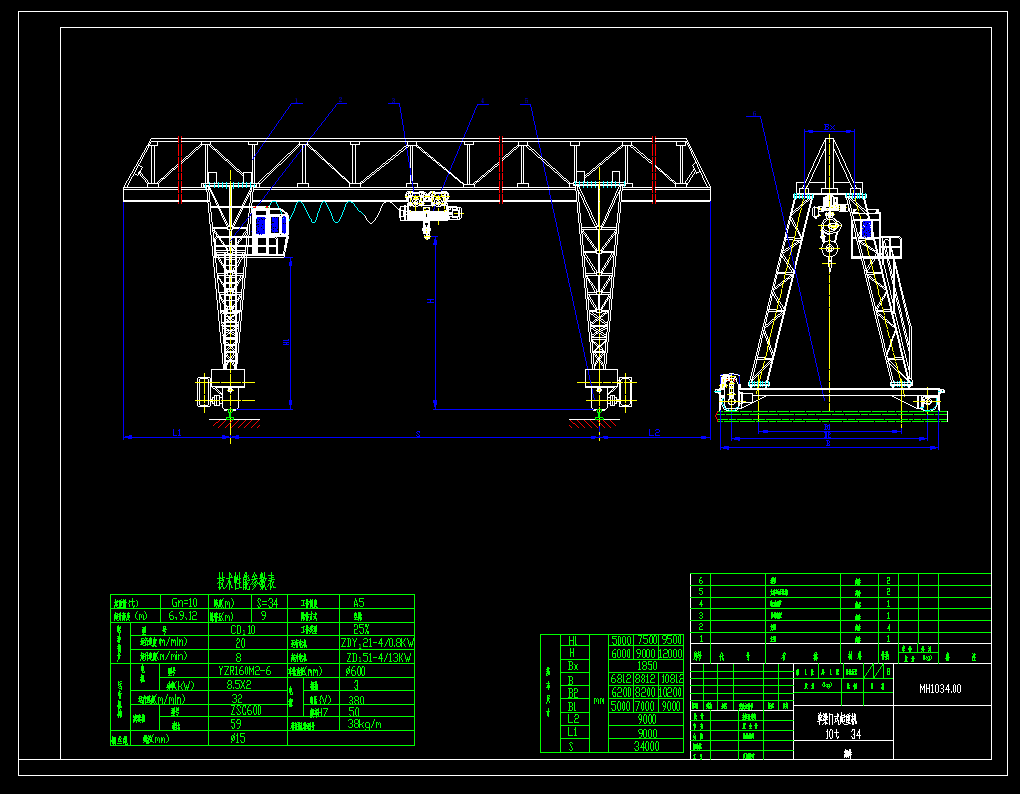Click the 34000 S dimension value
The width and height of the screenshot is (1020, 794).
click(647, 747)
